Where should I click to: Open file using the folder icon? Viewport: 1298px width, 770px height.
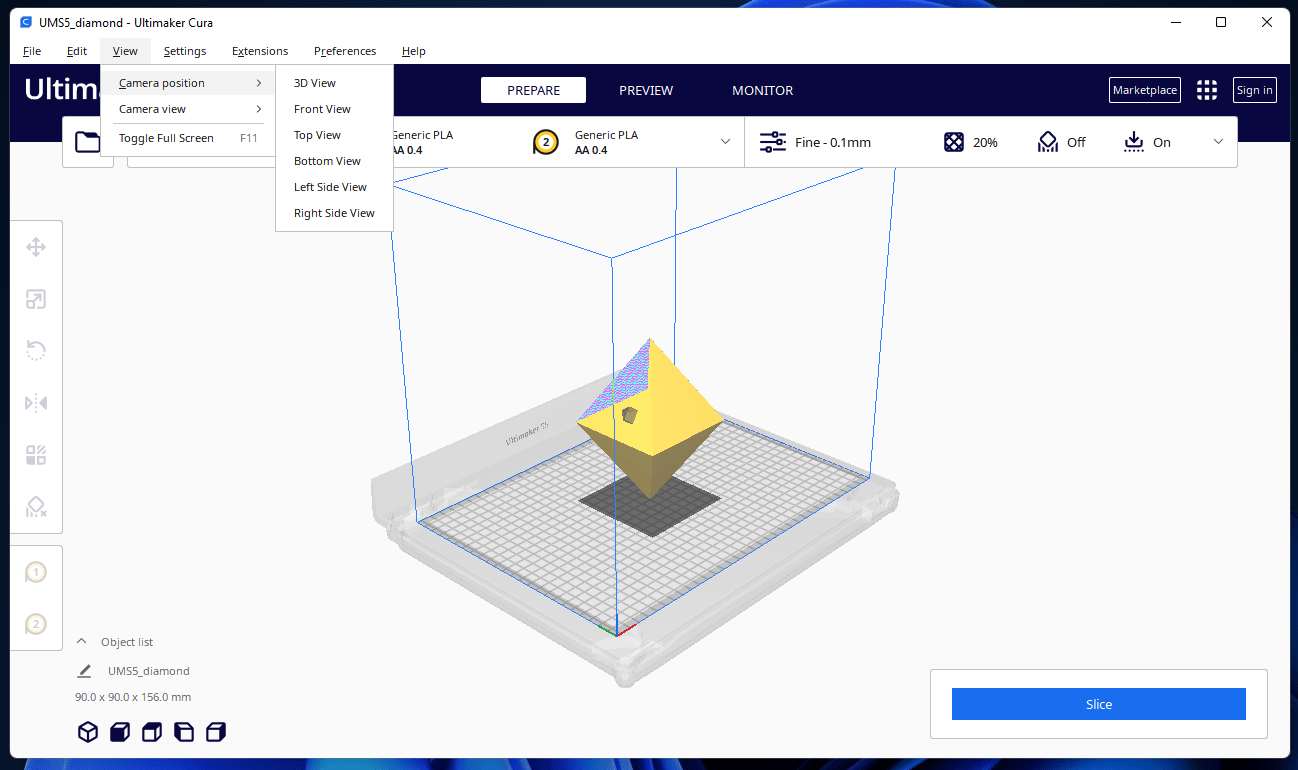pos(88,142)
